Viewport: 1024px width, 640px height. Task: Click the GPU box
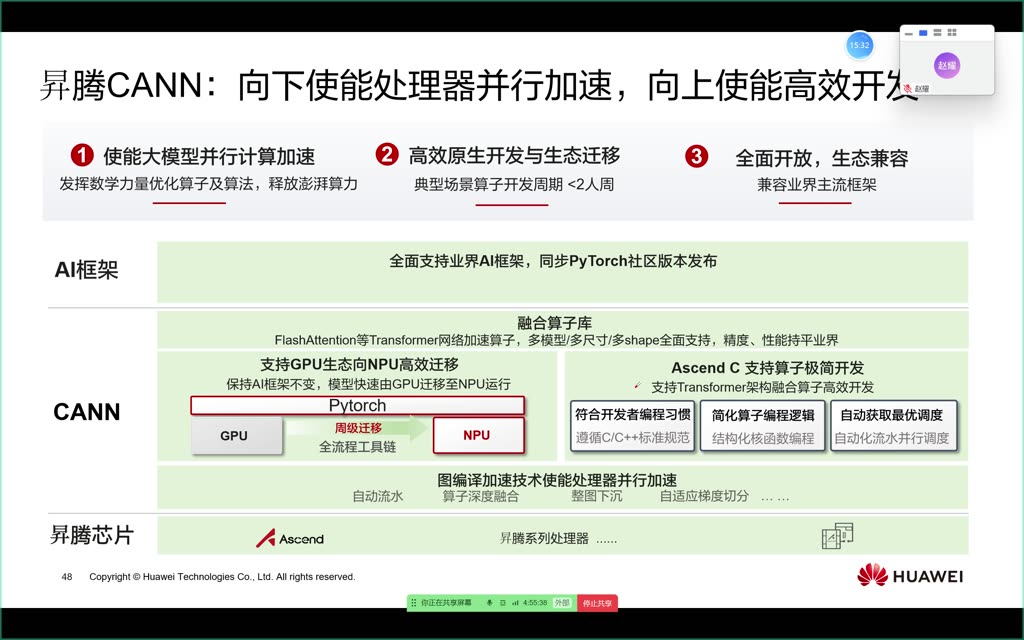(236, 436)
